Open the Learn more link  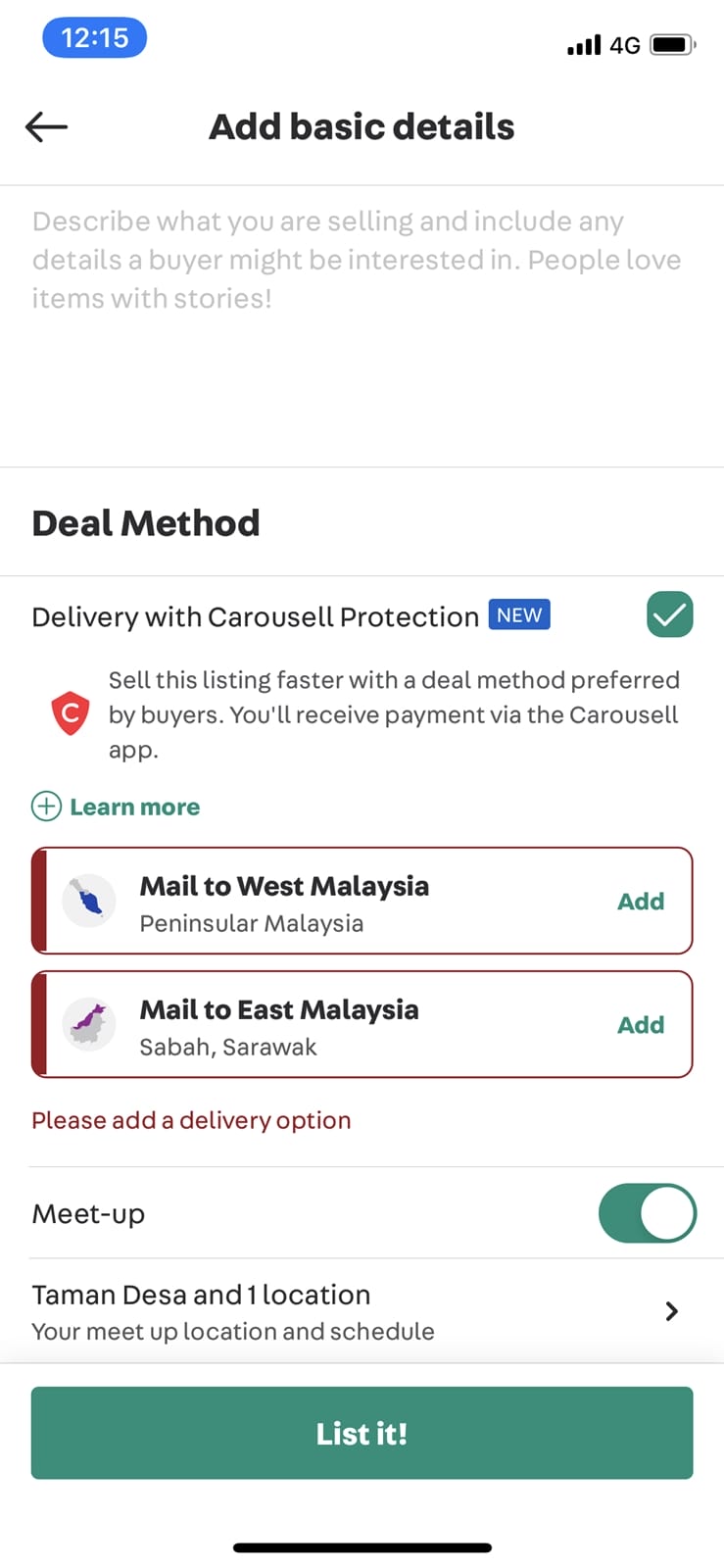[x=135, y=807]
